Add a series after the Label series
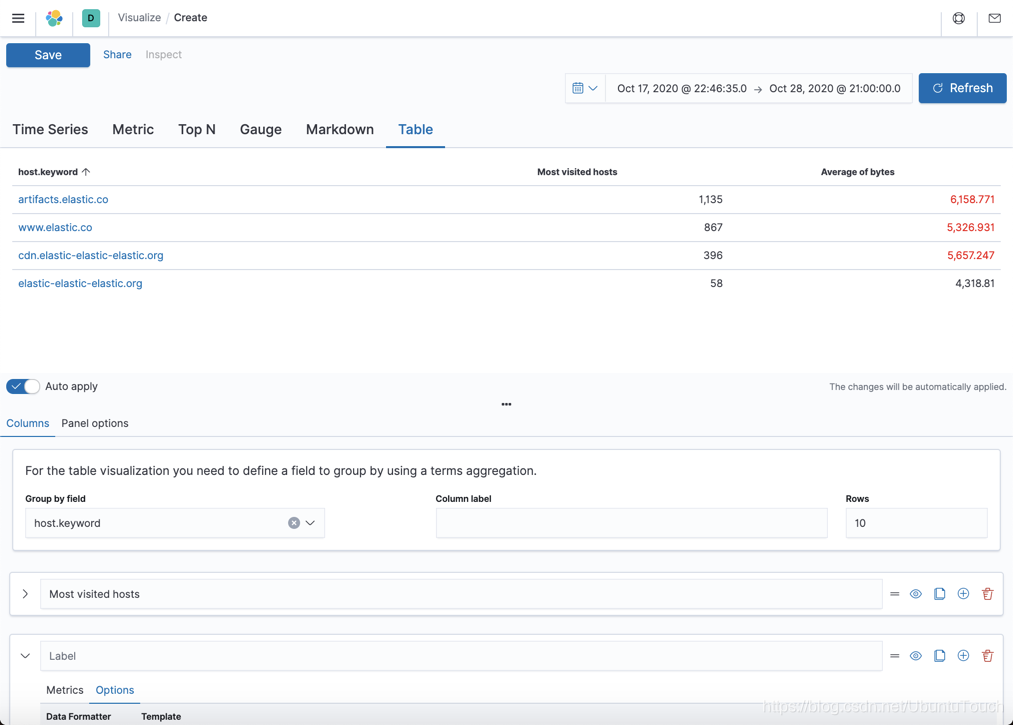Viewport: 1013px width, 725px height. (x=963, y=656)
